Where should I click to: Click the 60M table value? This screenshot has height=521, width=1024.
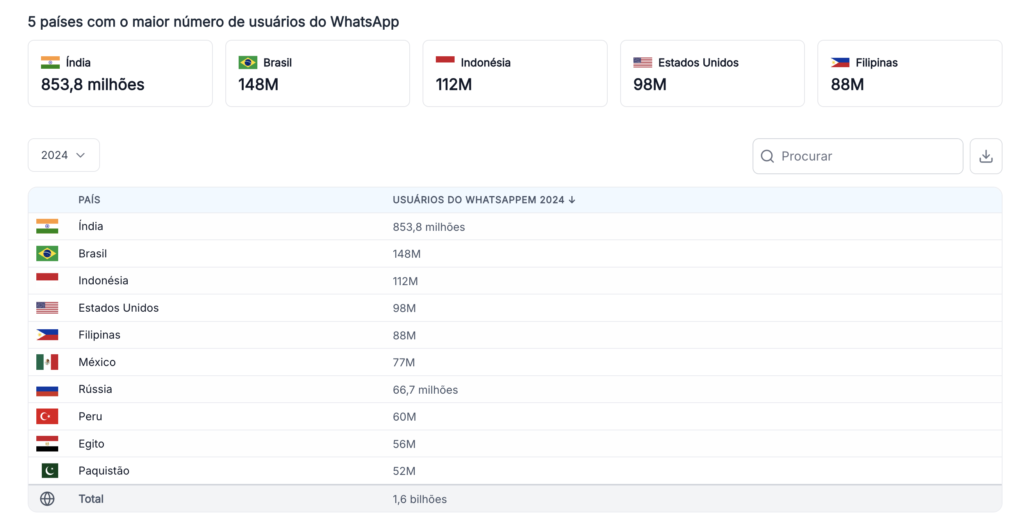coord(404,417)
